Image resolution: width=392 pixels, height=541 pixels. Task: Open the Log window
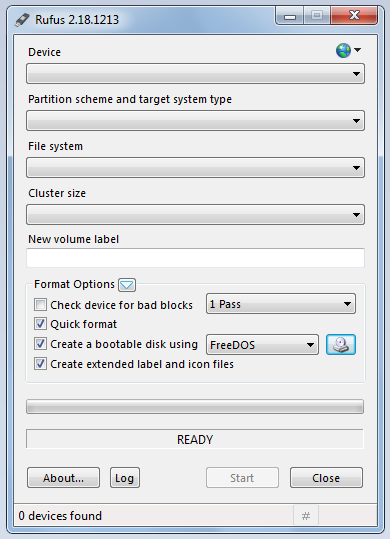pyautogui.click(x=125, y=478)
